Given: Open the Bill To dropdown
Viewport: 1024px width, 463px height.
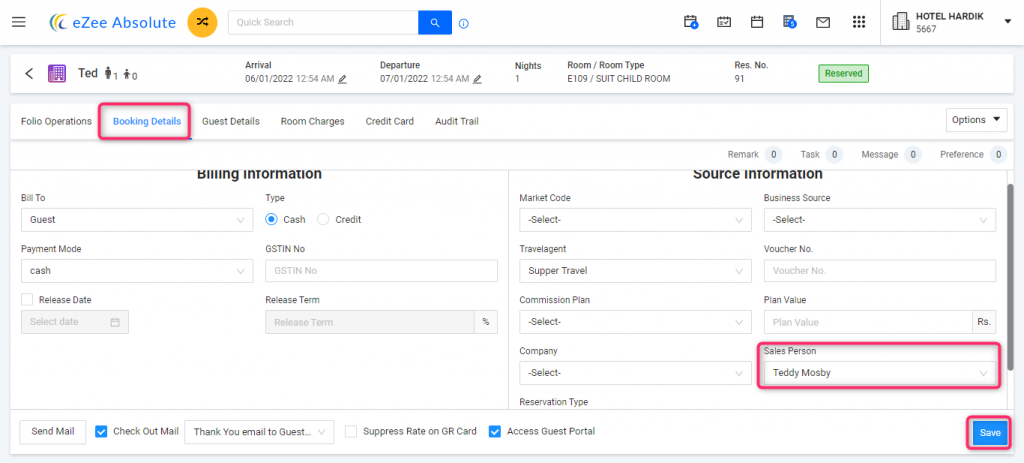Looking at the screenshot, I should point(137,220).
